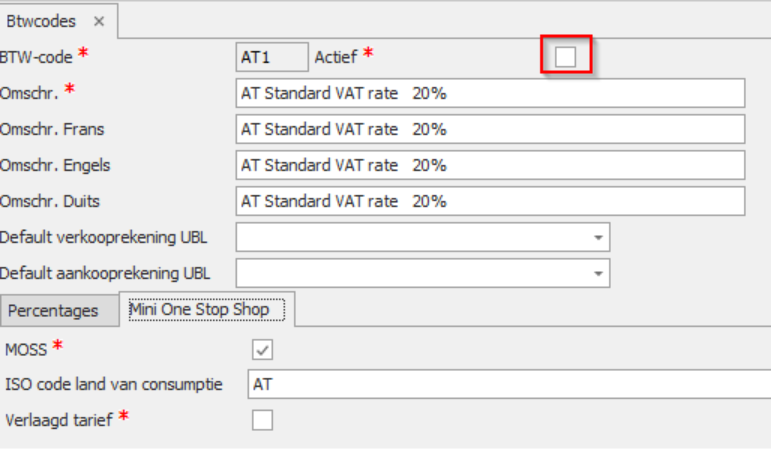This screenshot has height=450, width=771.
Task: Select the Btwcodes tab
Action: (x=41, y=21)
